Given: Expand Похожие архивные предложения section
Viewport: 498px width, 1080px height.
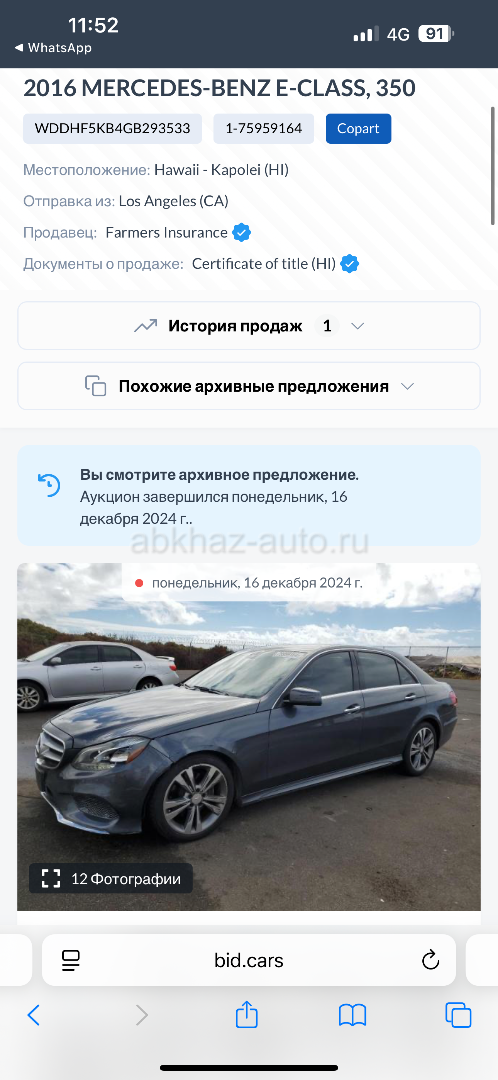Looking at the screenshot, I should pos(249,386).
